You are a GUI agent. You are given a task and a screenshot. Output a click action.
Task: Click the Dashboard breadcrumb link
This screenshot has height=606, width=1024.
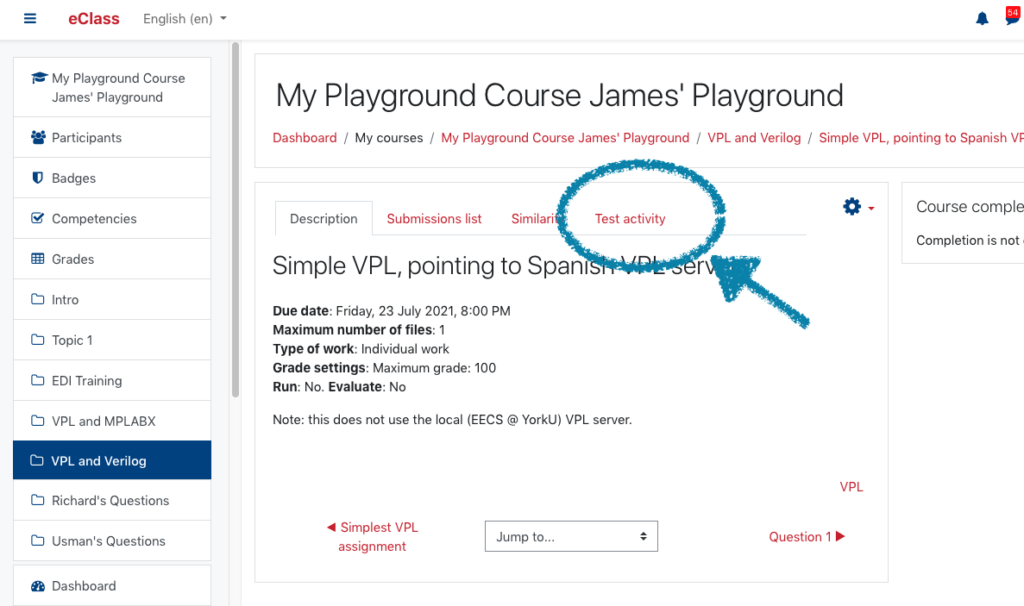click(x=304, y=138)
